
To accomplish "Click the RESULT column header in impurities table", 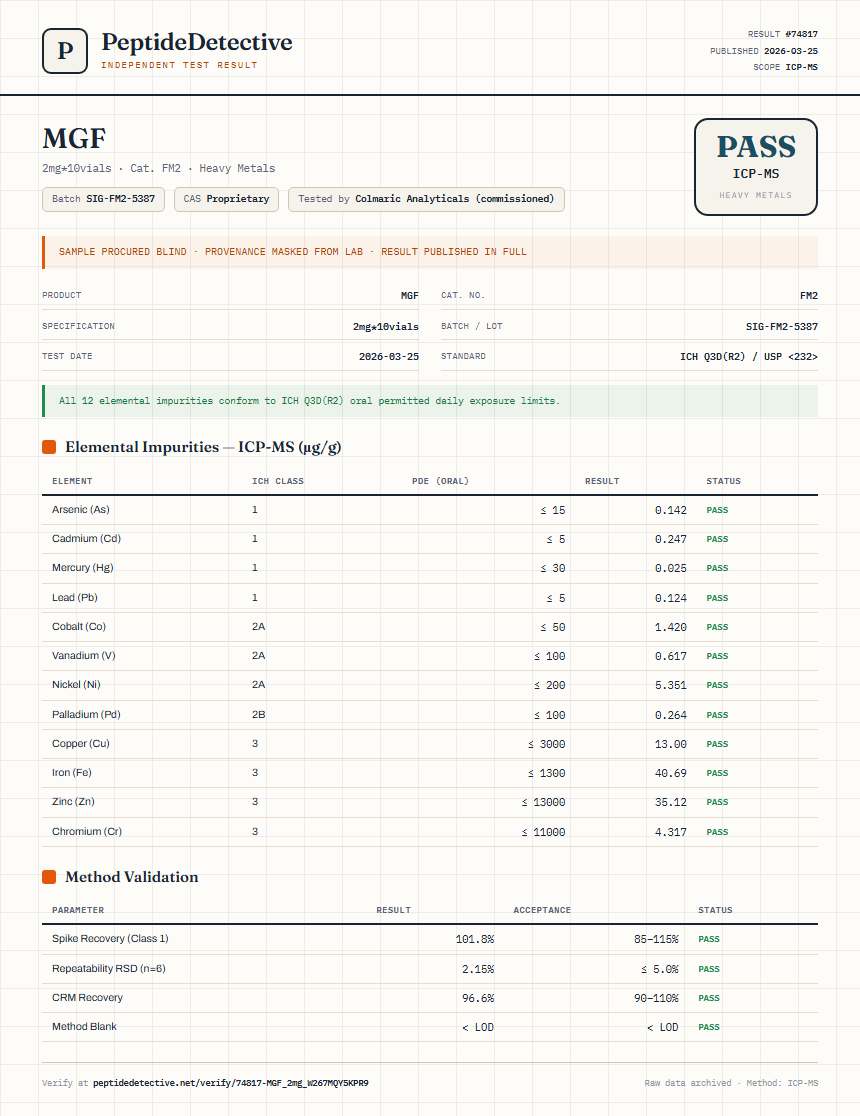I will coord(602,481).
